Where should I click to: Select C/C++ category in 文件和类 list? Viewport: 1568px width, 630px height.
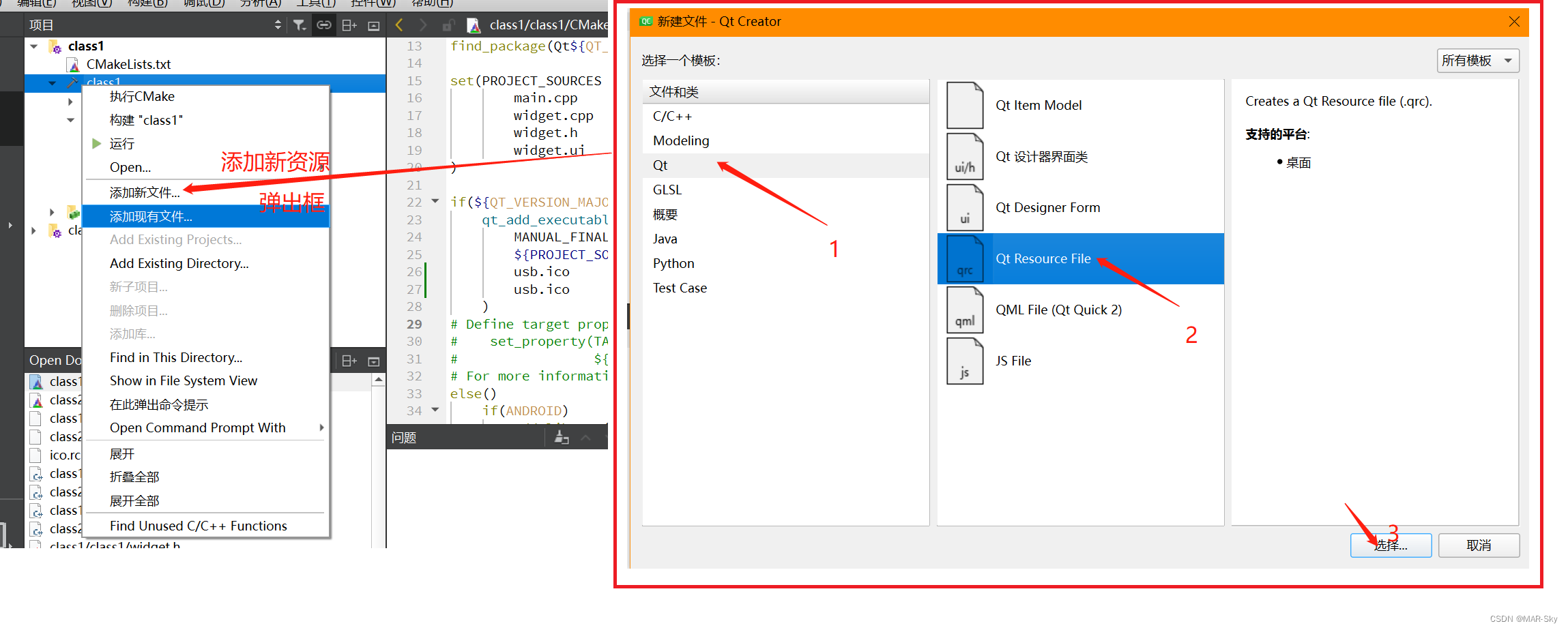tap(785, 116)
